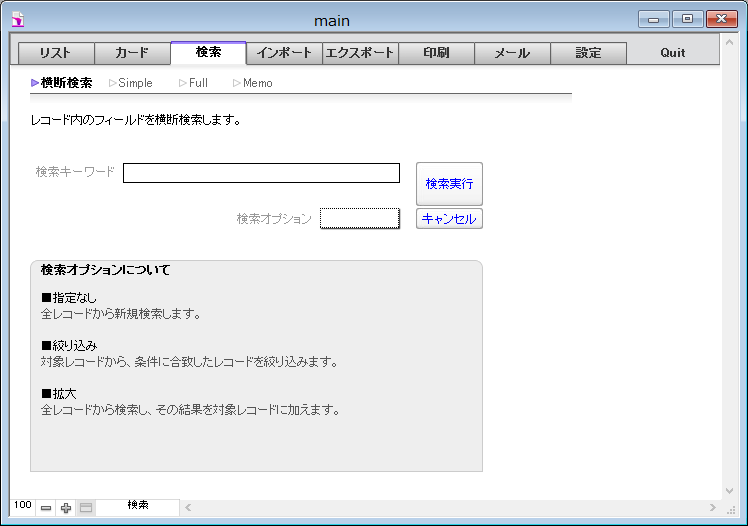The image size is (748, 526).
Task: Open the エクスポート tab
Action: coord(360,53)
